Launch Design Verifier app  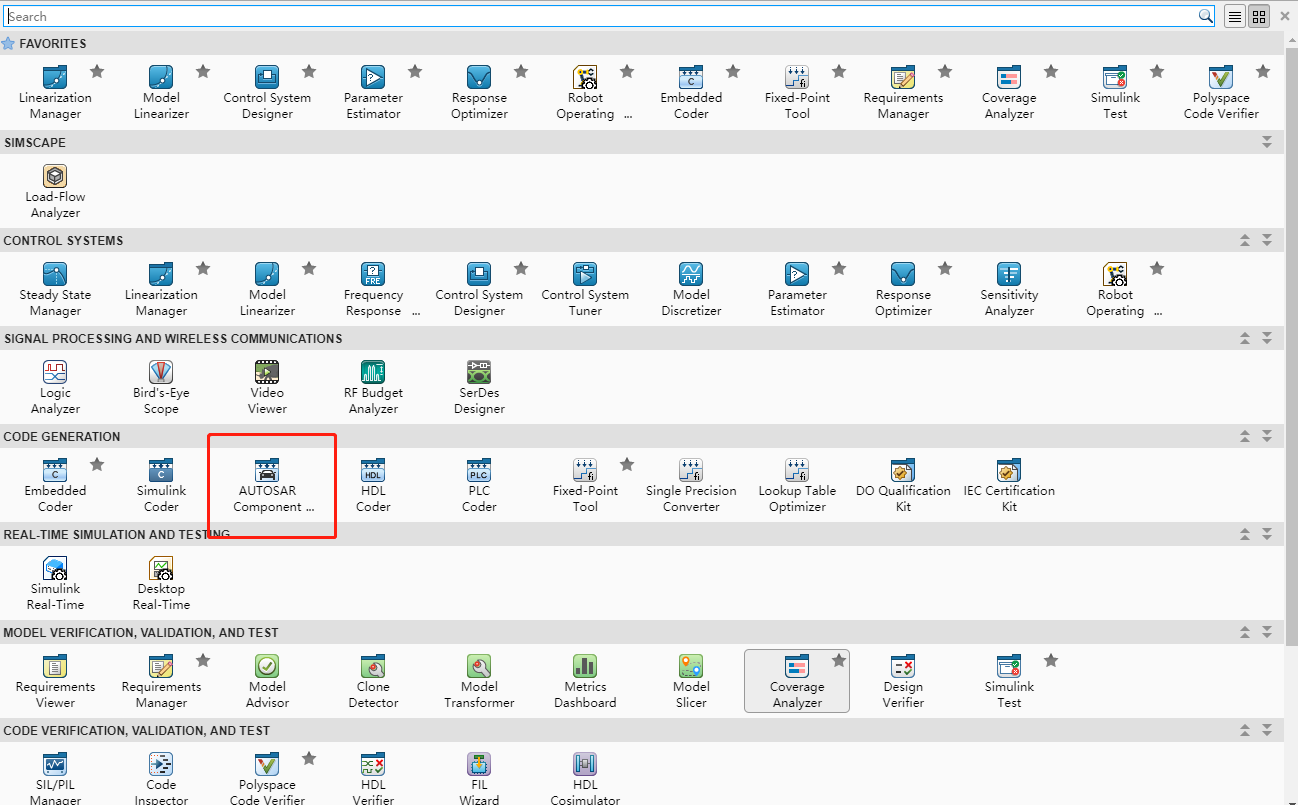point(903,681)
